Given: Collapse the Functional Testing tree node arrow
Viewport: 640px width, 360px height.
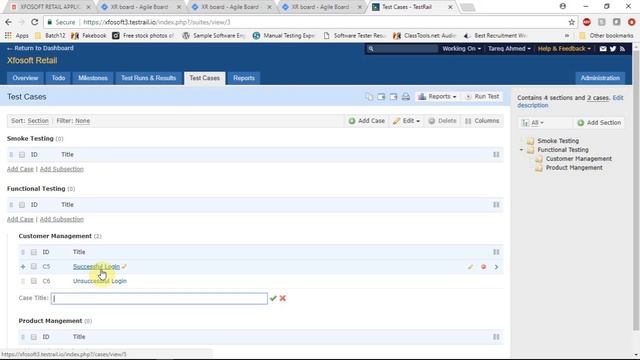Looking at the screenshot, I should 521,150.
